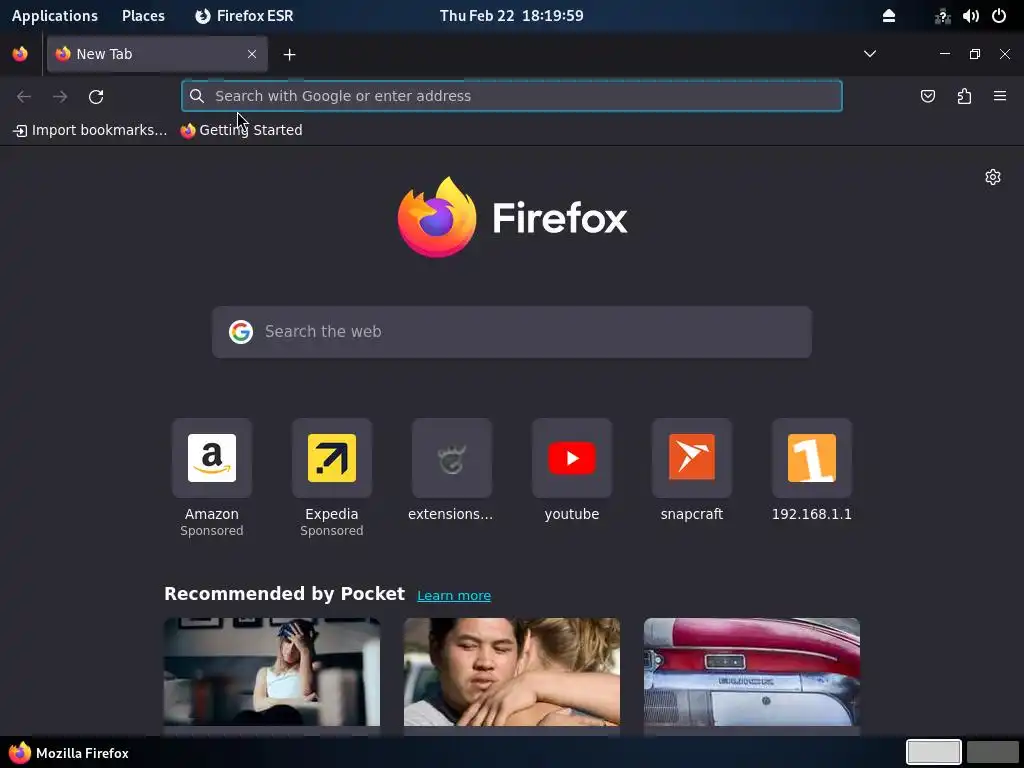Click the magnifier icon in address bar
1024x768 pixels.
[197, 96]
